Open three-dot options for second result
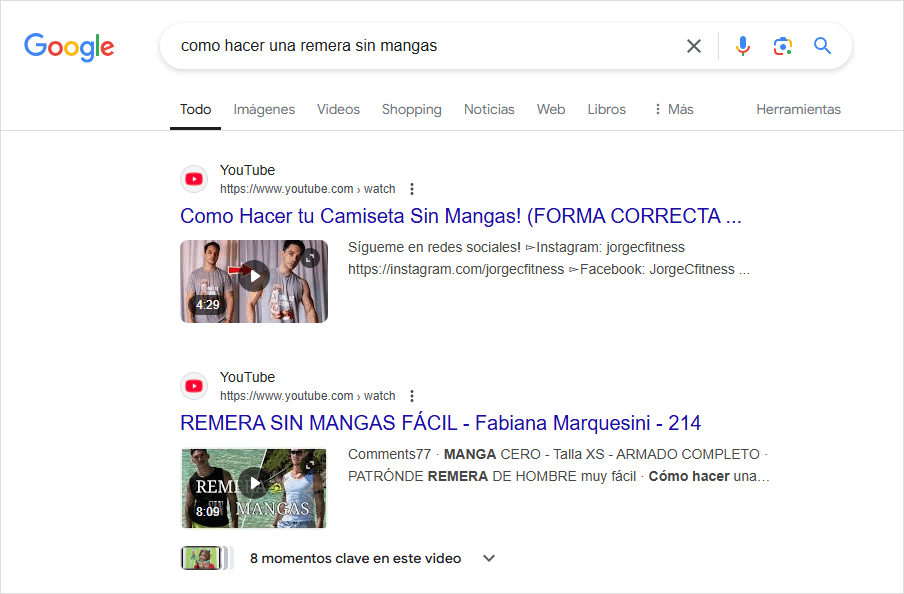This screenshot has height=594, width=904. [412, 396]
